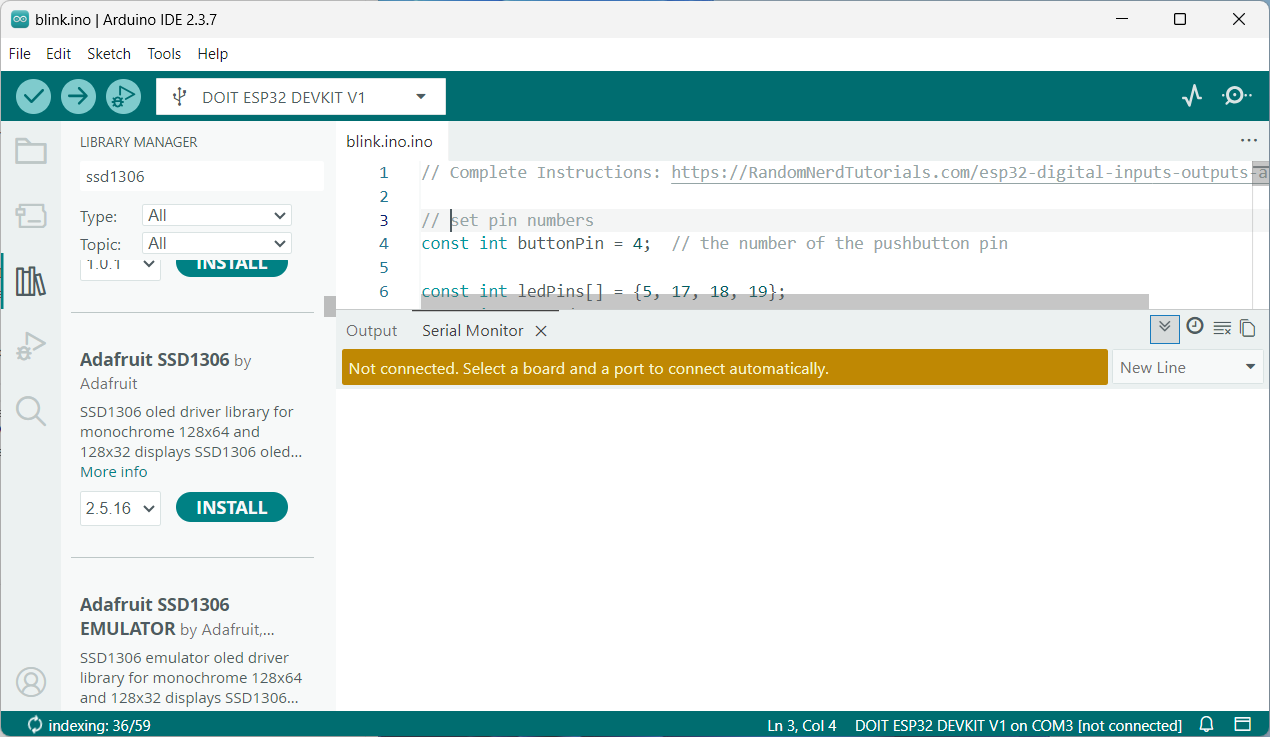Select the Library Manager books icon
Screen dimensions: 1270x737
click(31, 281)
